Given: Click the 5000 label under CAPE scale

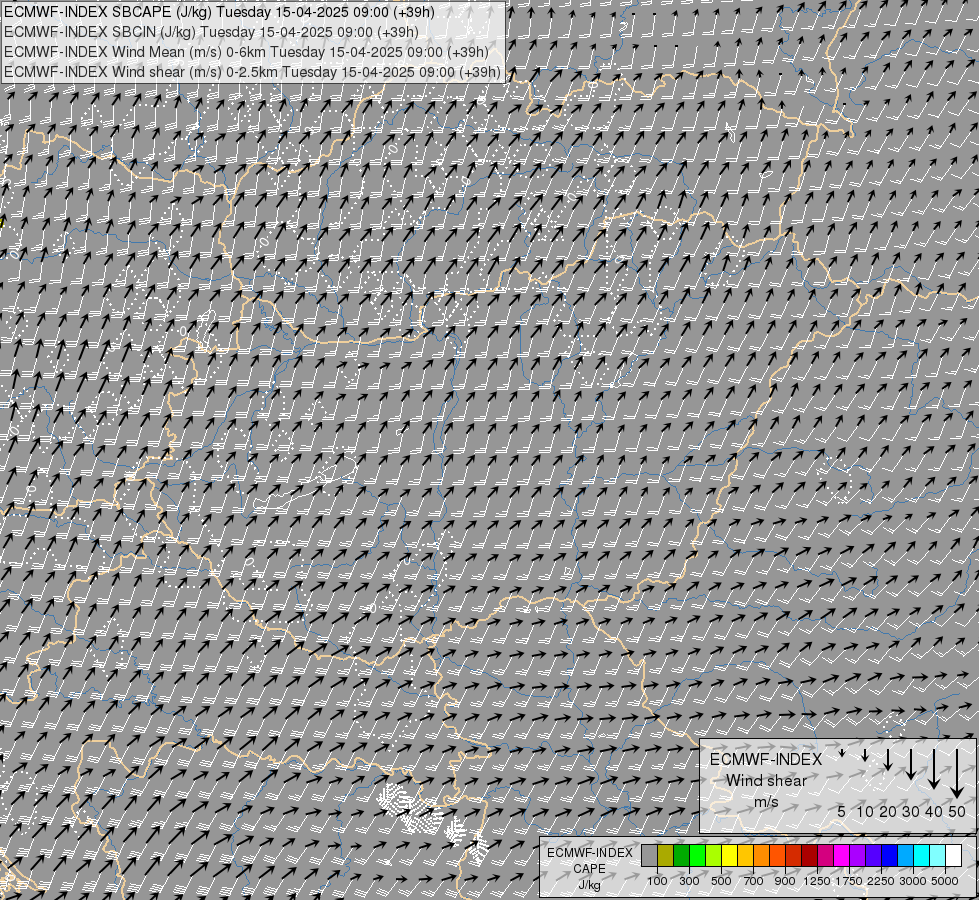Looking at the screenshot, I should [x=945, y=881].
